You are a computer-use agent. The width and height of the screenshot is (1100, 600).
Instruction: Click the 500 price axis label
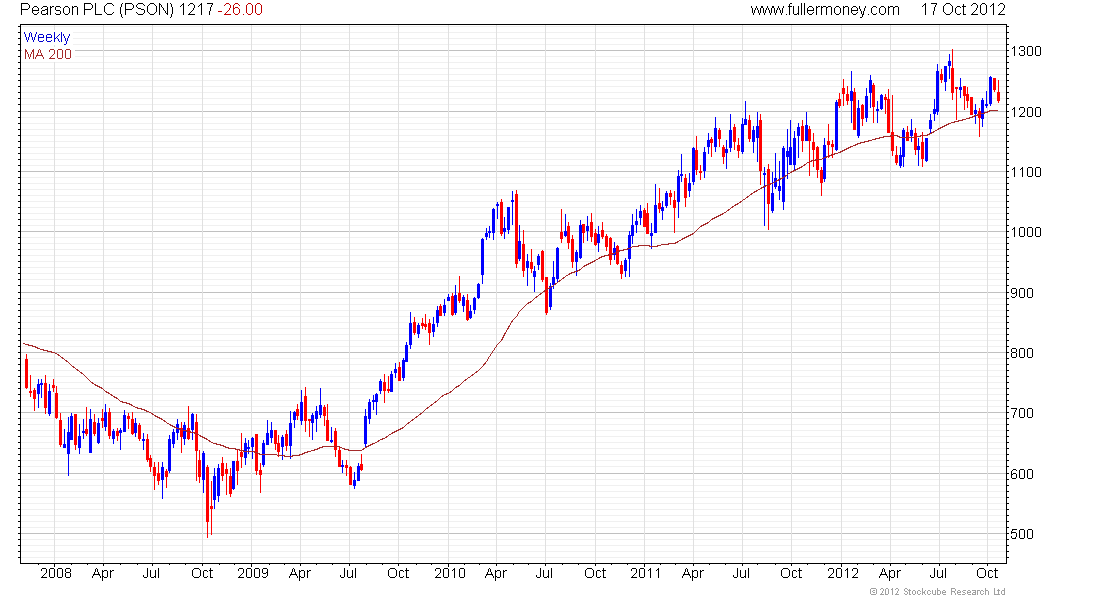click(x=1022, y=534)
